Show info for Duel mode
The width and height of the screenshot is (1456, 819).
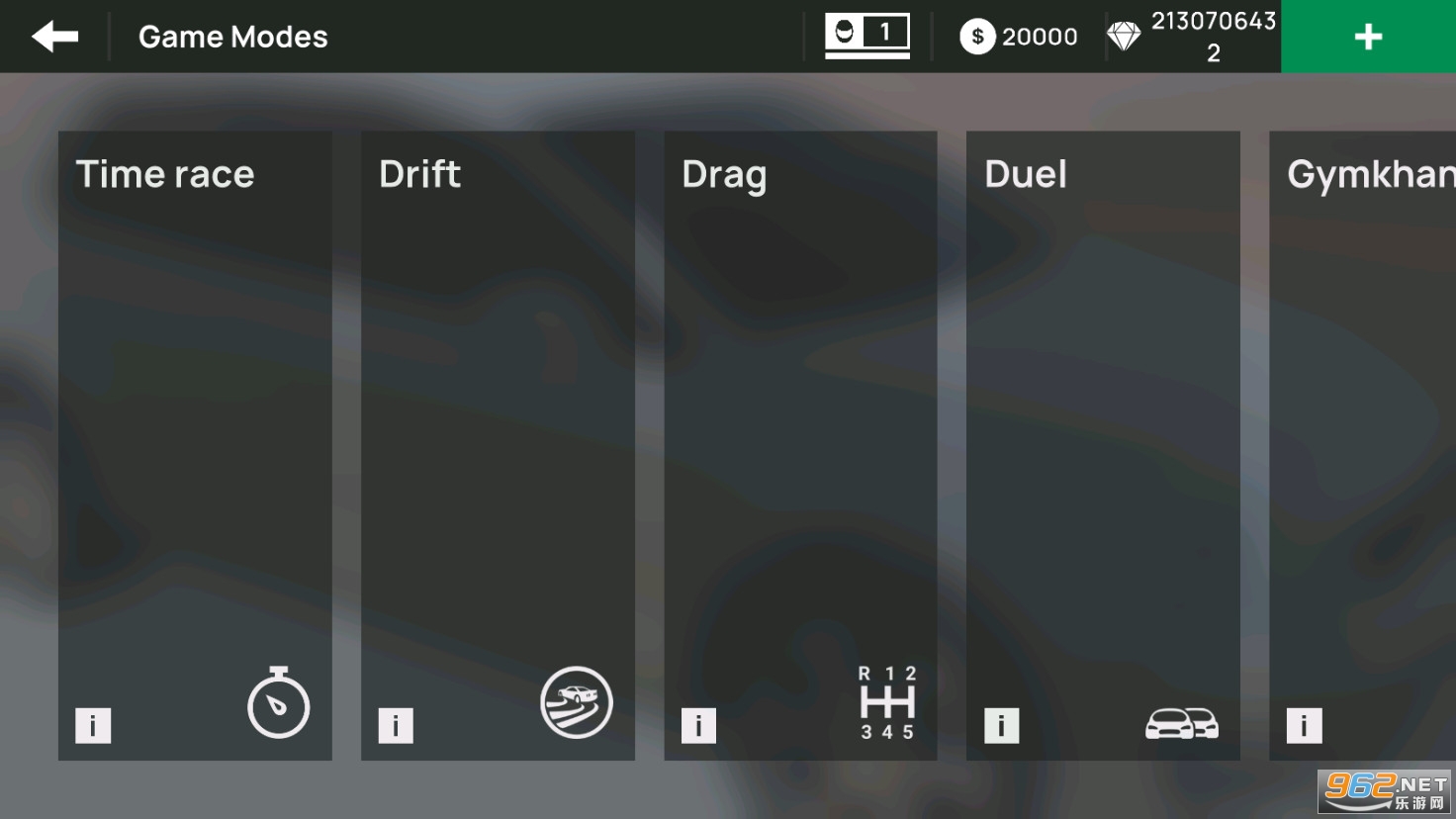pyautogui.click(x=1001, y=726)
